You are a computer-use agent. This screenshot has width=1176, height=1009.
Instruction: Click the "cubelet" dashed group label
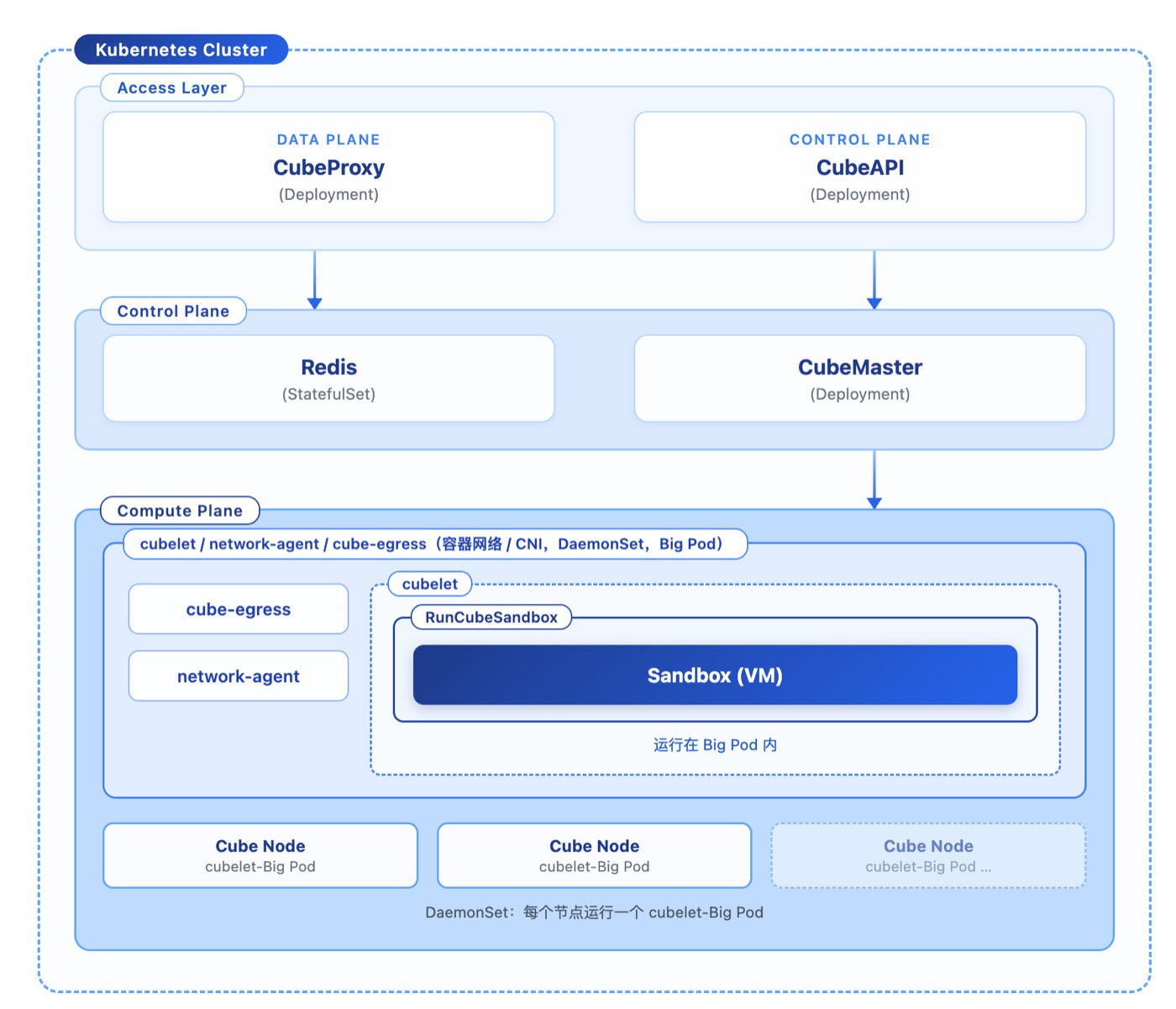430,584
